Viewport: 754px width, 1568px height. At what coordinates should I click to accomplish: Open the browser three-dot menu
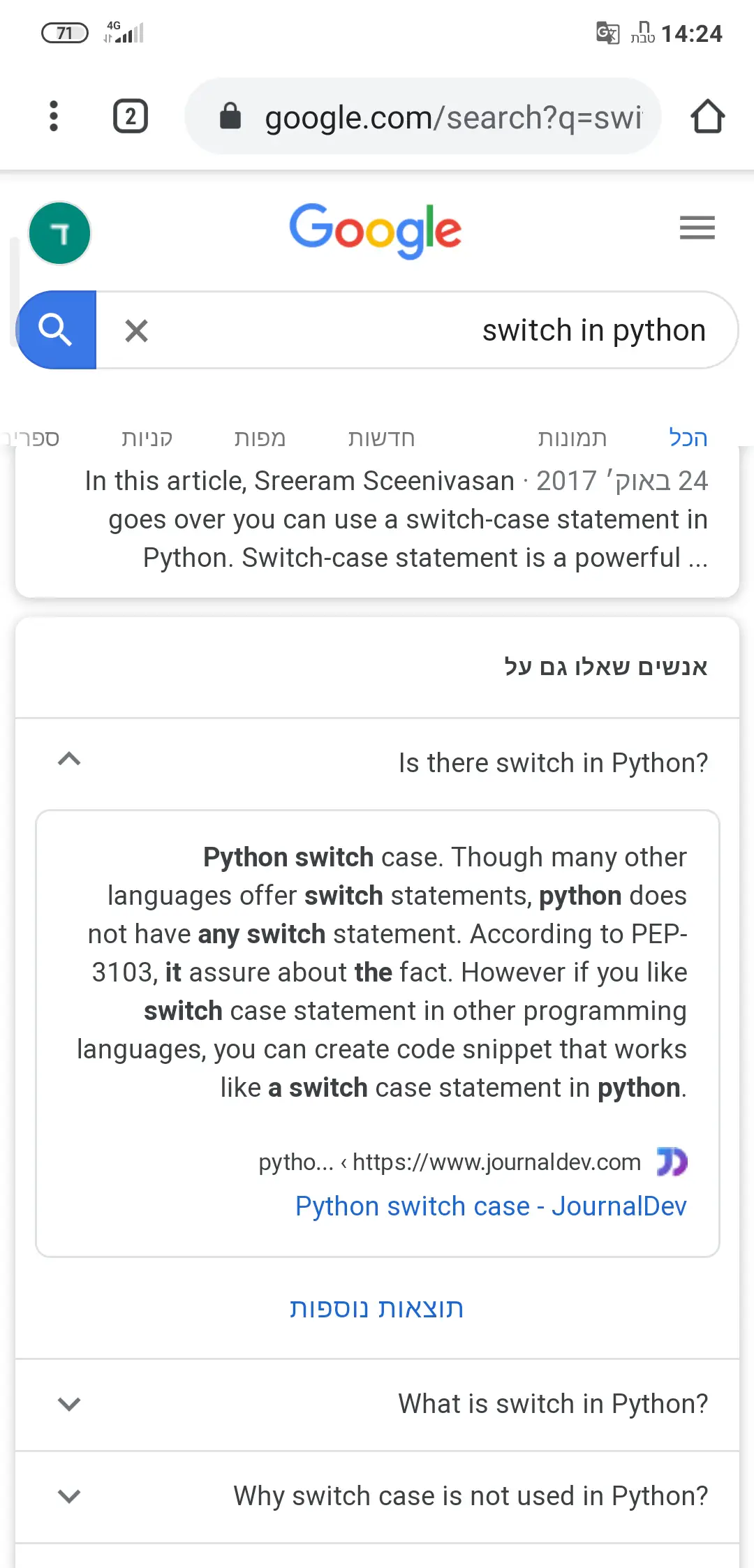pyautogui.click(x=54, y=116)
